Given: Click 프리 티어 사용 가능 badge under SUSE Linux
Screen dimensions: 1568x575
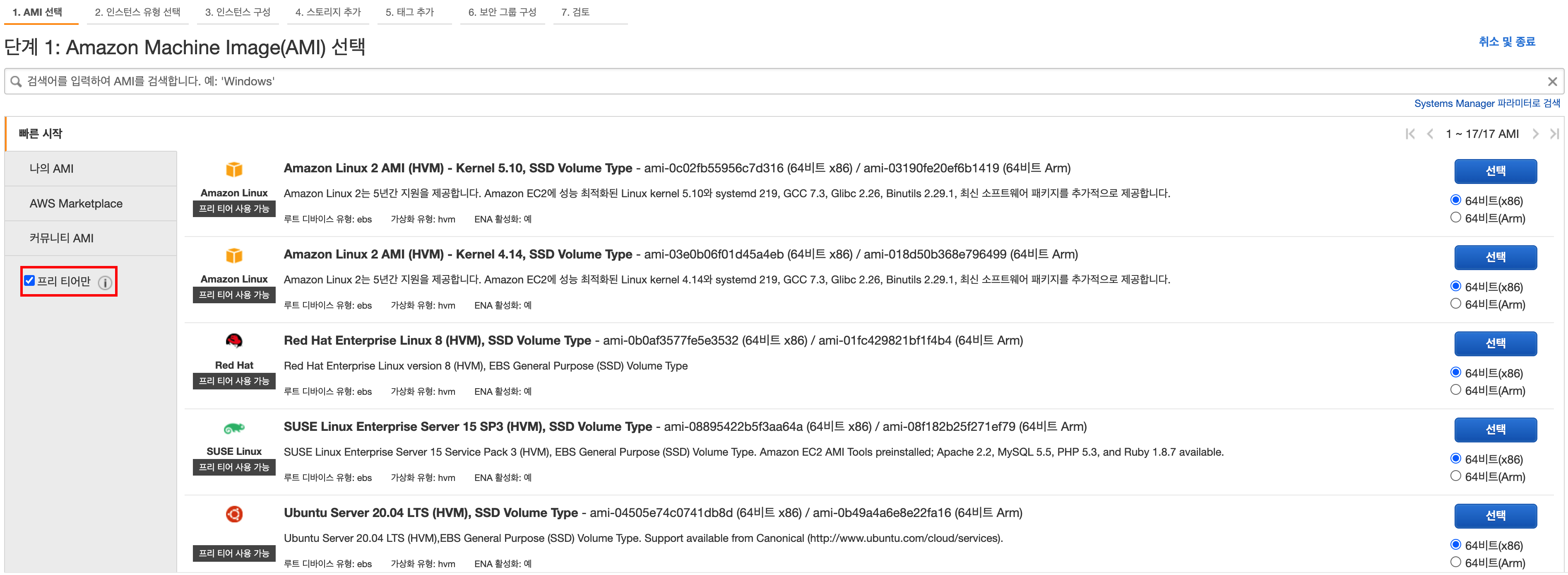Looking at the screenshot, I should point(234,467).
